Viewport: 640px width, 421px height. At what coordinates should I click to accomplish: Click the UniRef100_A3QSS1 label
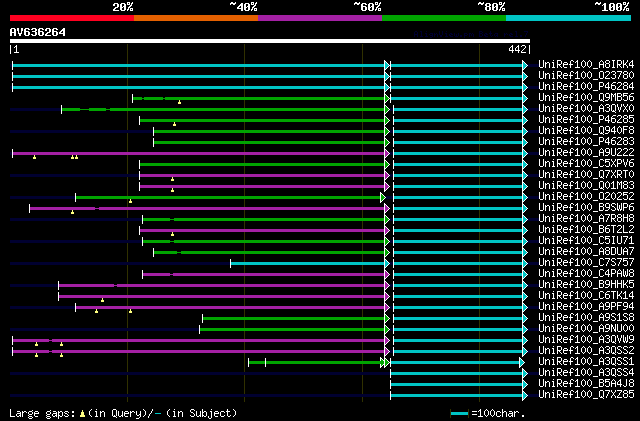point(586,362)
